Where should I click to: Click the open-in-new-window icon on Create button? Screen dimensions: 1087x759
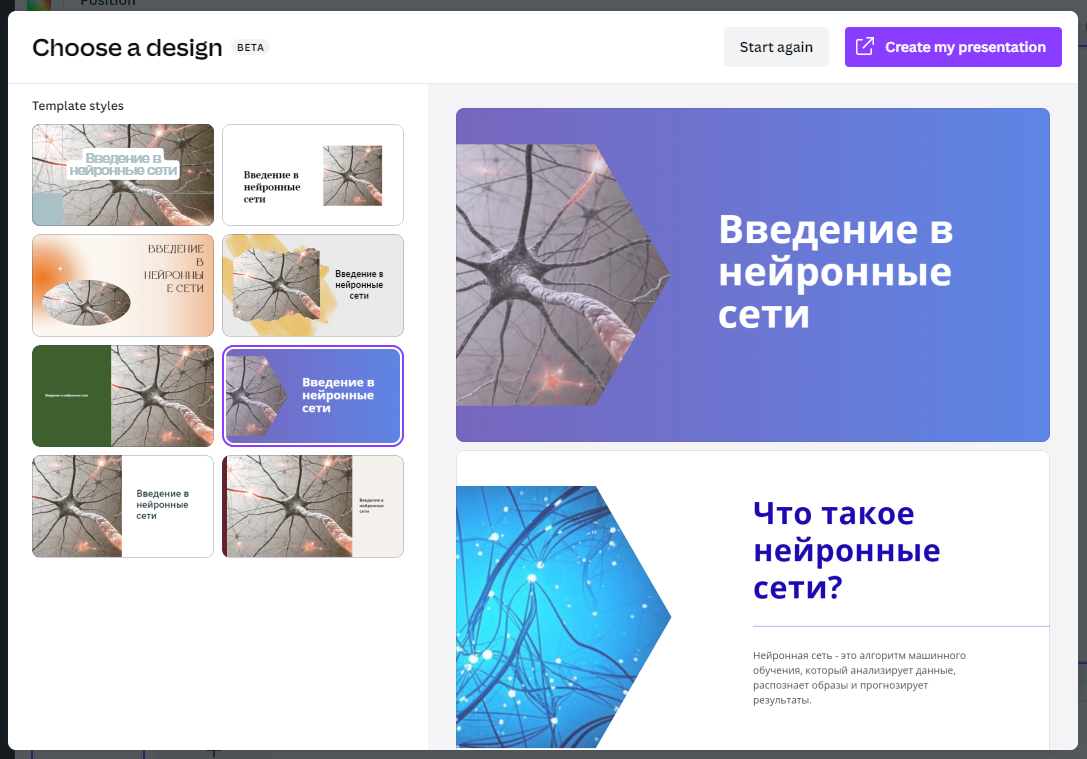coord(865,47)
